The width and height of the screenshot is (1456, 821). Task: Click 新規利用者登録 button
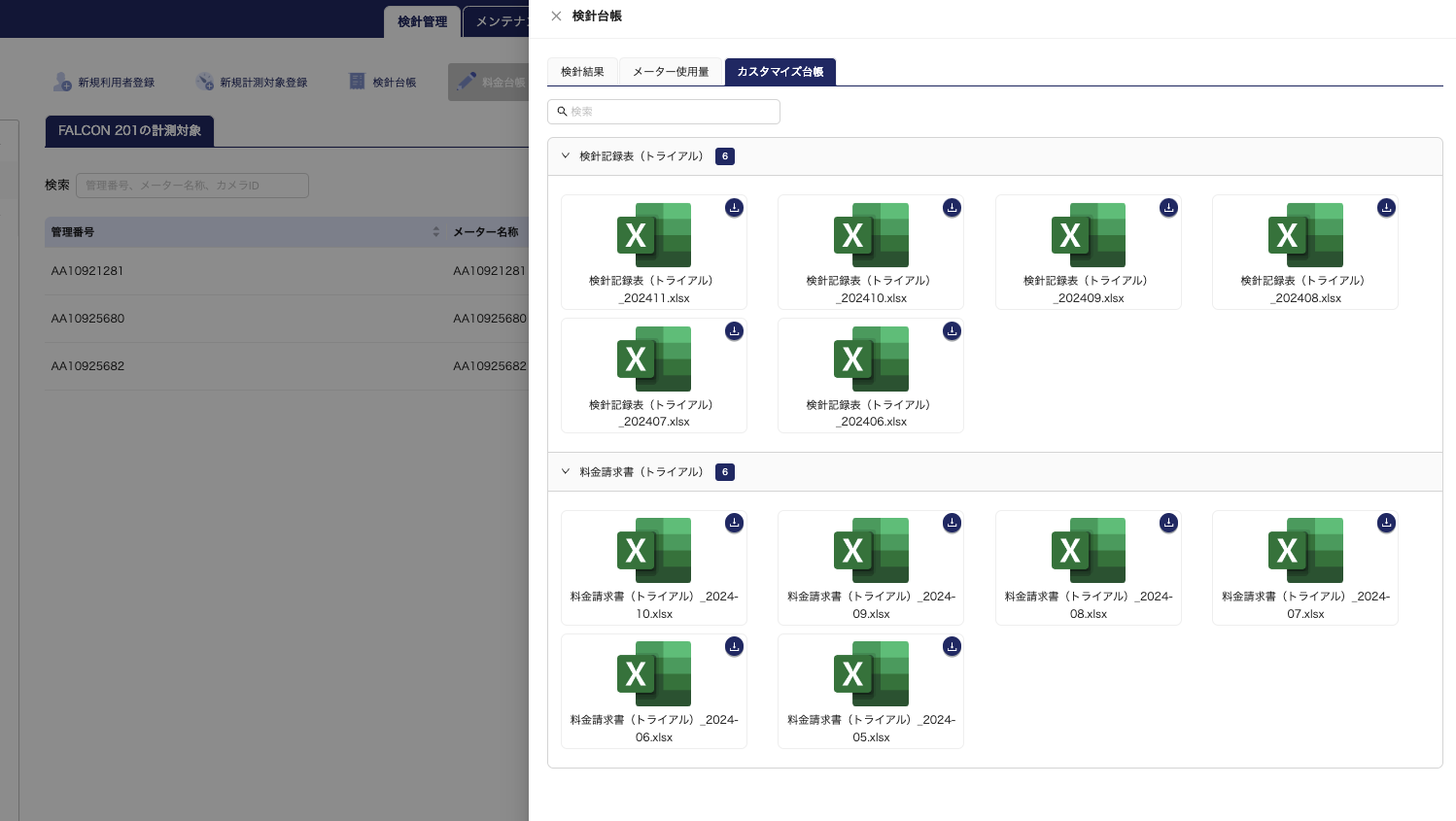tap(104, 83)
